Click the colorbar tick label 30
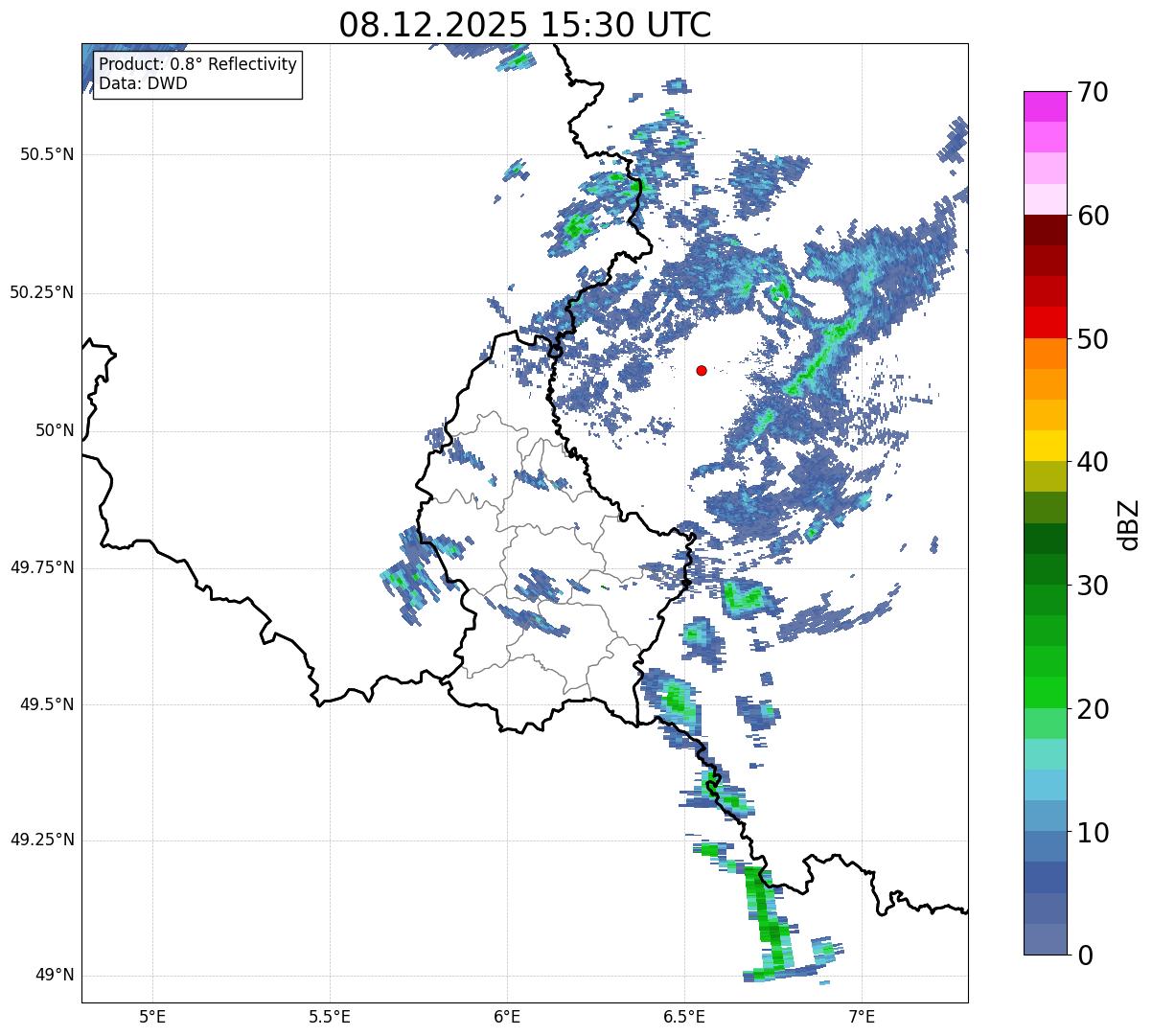The height and width of the screenshot is (1036, 1152). click(1093, 586)
